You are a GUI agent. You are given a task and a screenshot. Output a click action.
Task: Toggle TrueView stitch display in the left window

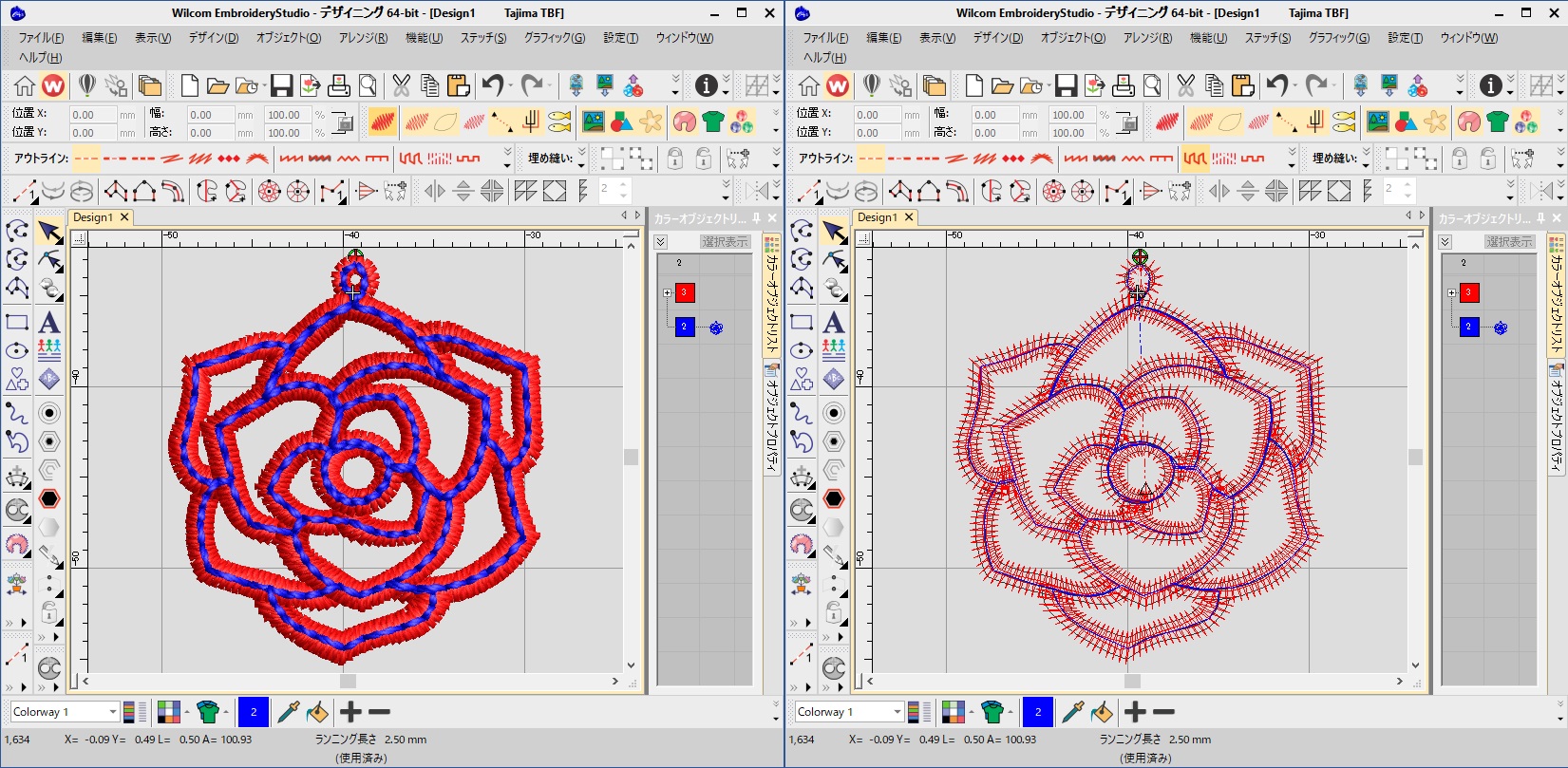pos(382,122)
